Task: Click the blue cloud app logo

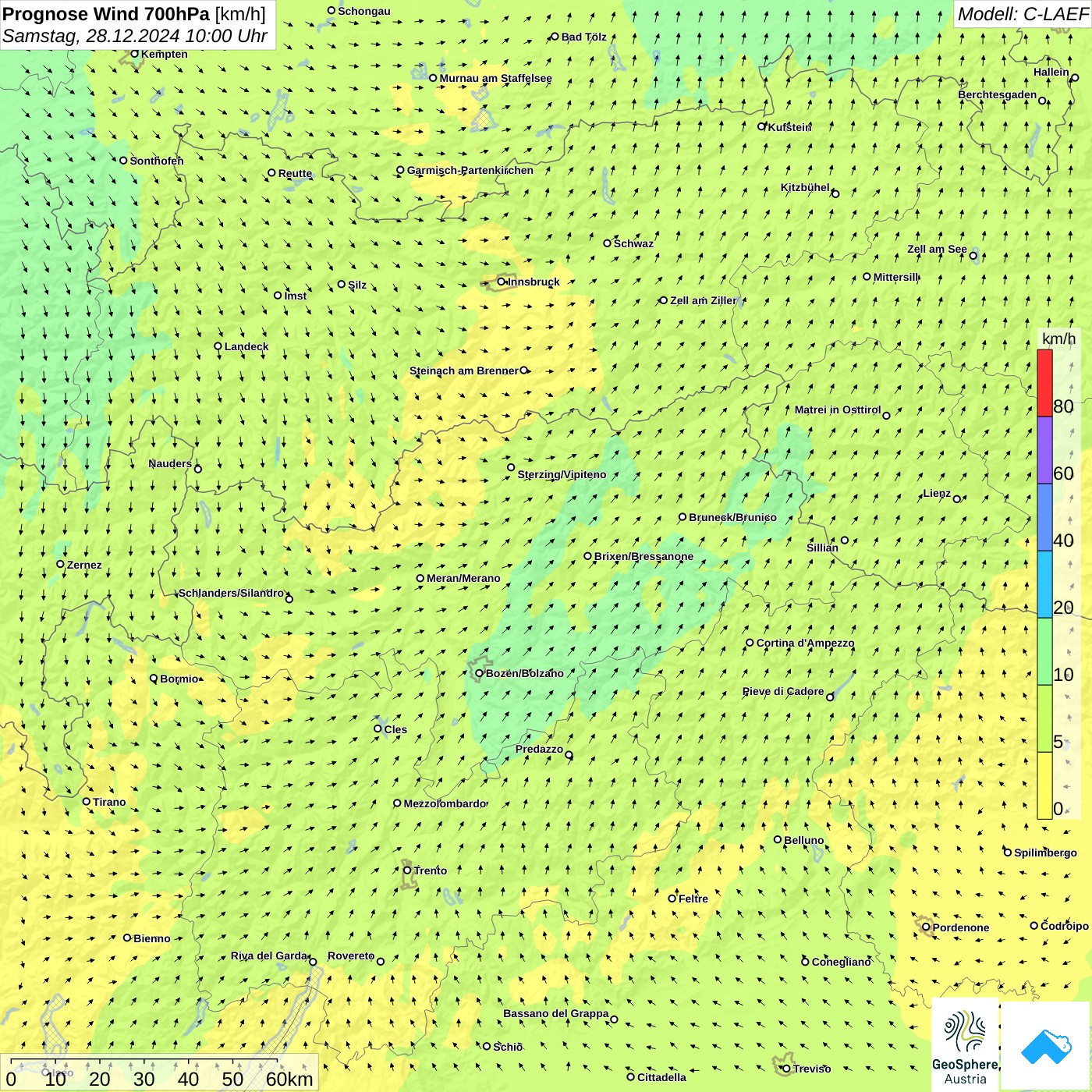Action: tap(1046, 1047)
